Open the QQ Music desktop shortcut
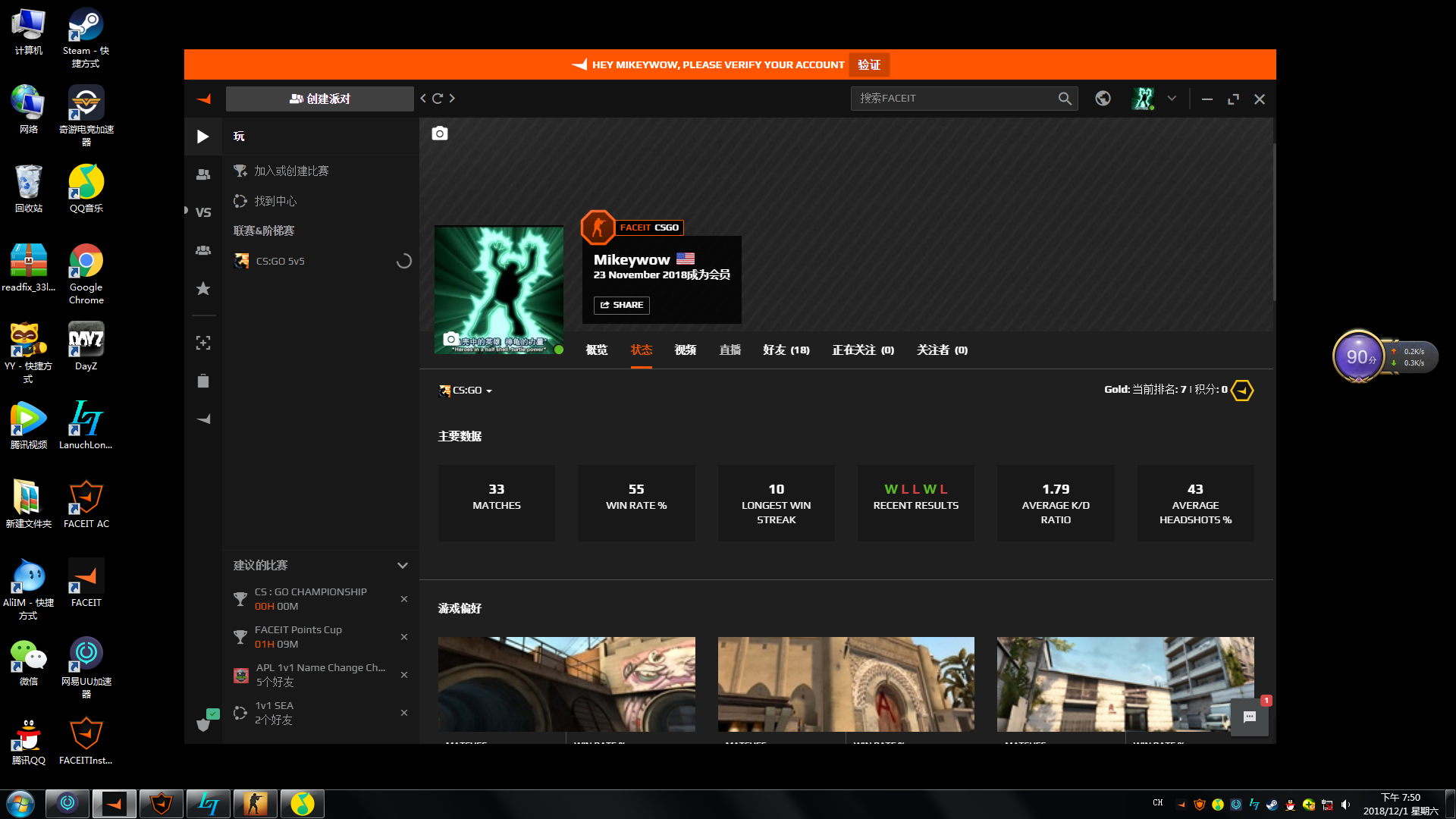 click(x=86, y=189)
